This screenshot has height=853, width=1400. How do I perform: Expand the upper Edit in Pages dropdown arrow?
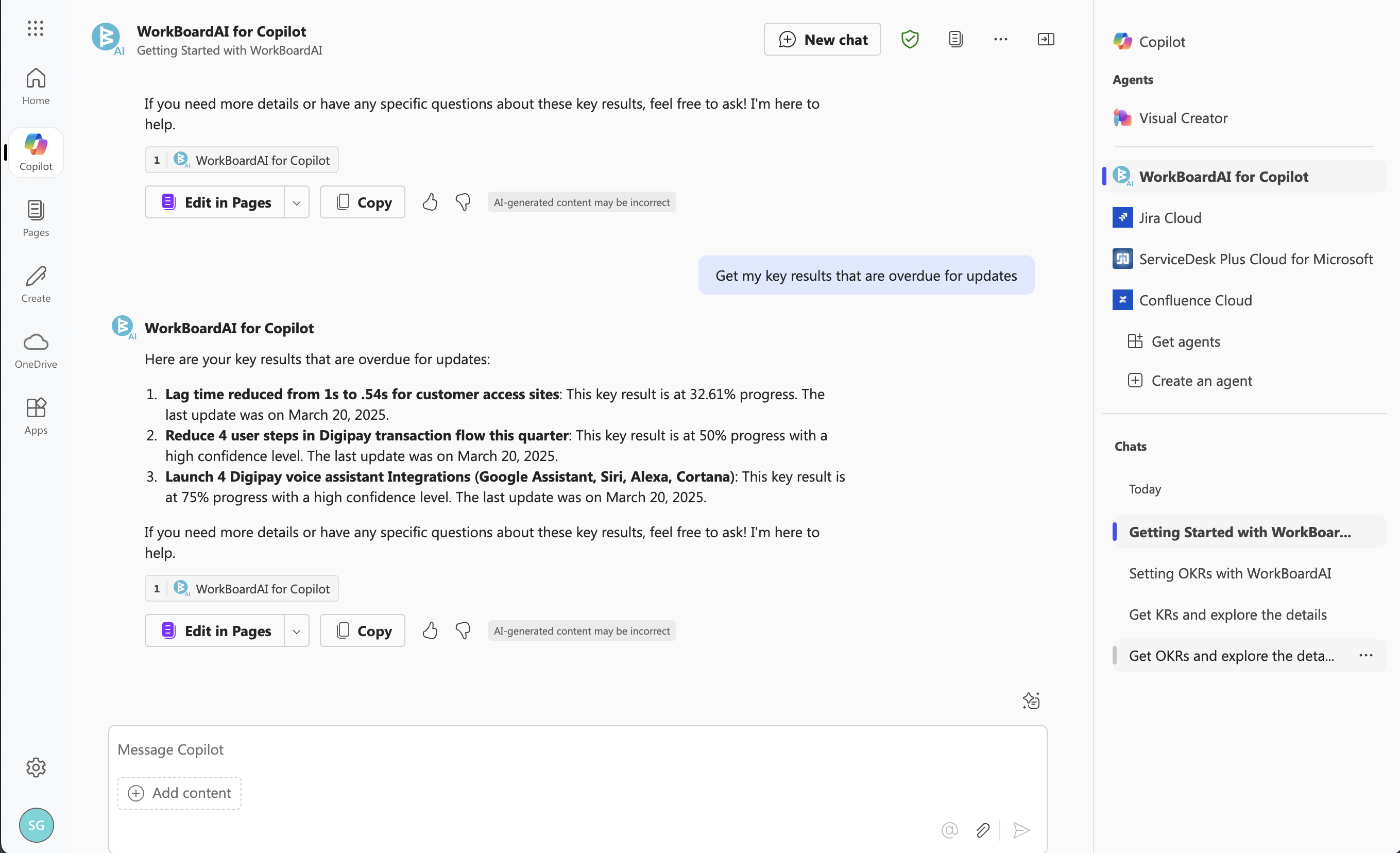coord(297,202)
